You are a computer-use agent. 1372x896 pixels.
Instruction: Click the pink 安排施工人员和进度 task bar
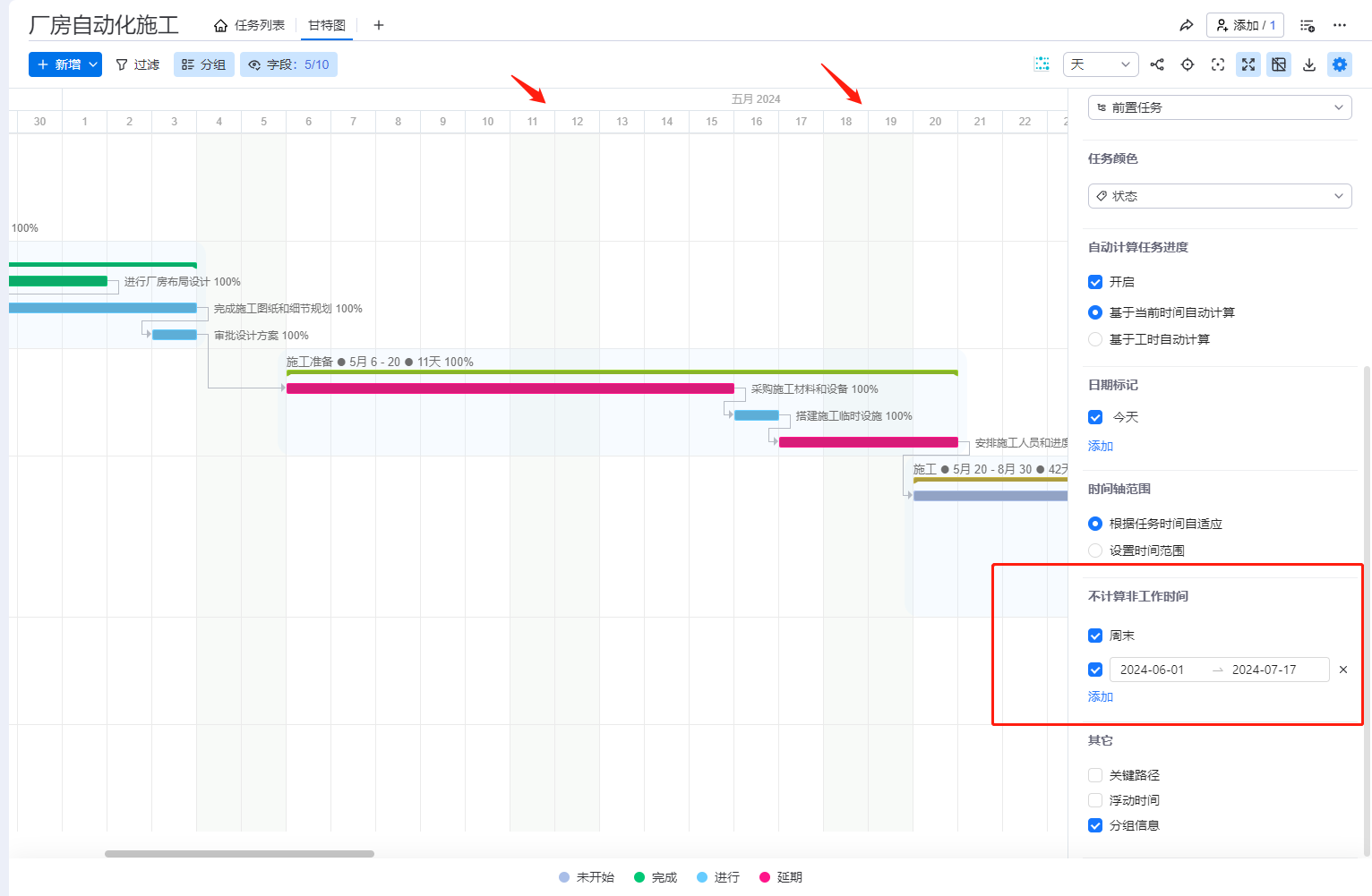[x=869, y=442]
